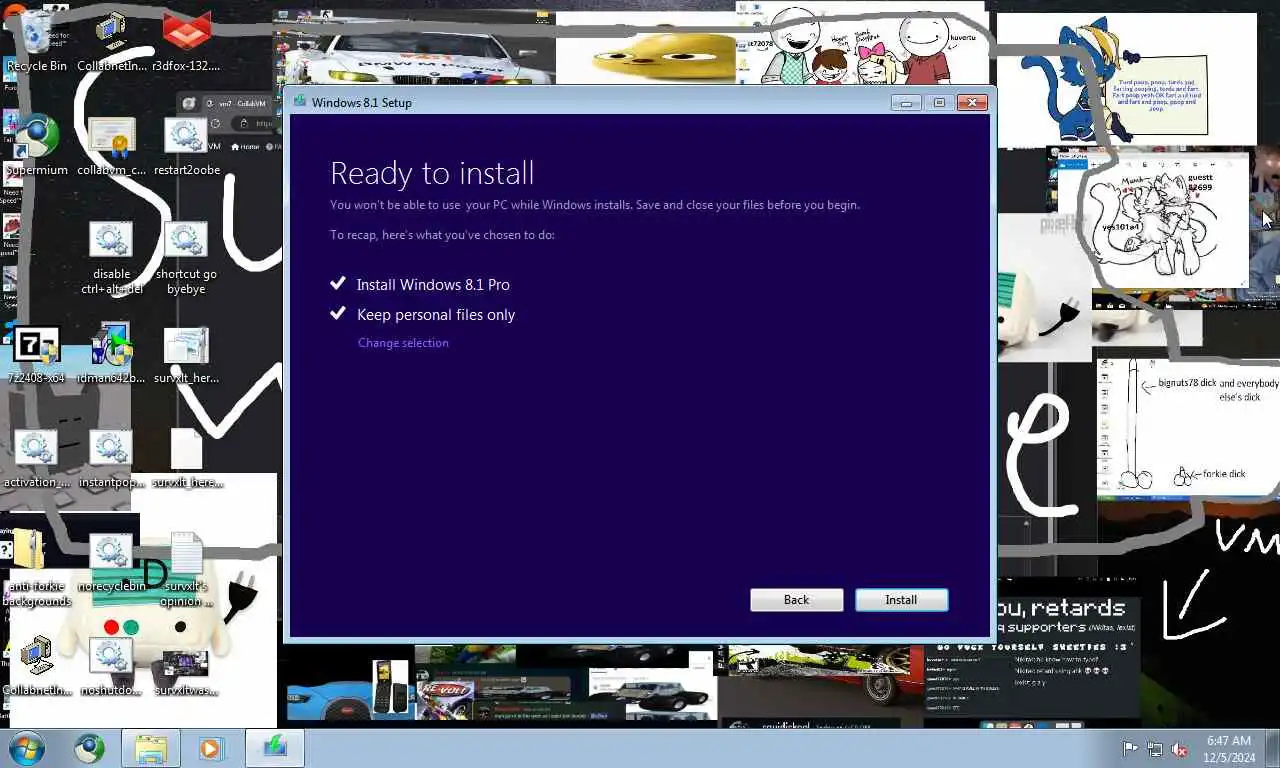Click the Back button in Setup
1280x768 pixels.
(796, 599)
